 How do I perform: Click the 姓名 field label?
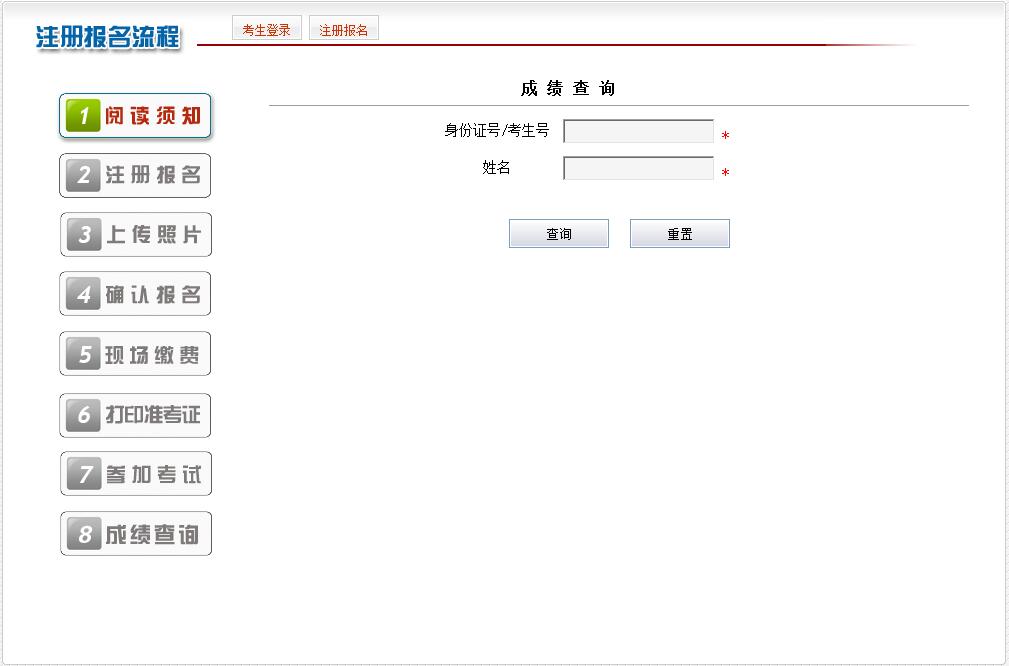coord(496,168)
